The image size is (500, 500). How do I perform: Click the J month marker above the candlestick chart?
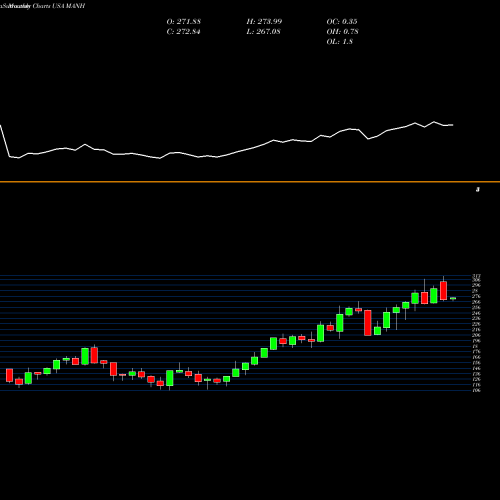(478, 190)
